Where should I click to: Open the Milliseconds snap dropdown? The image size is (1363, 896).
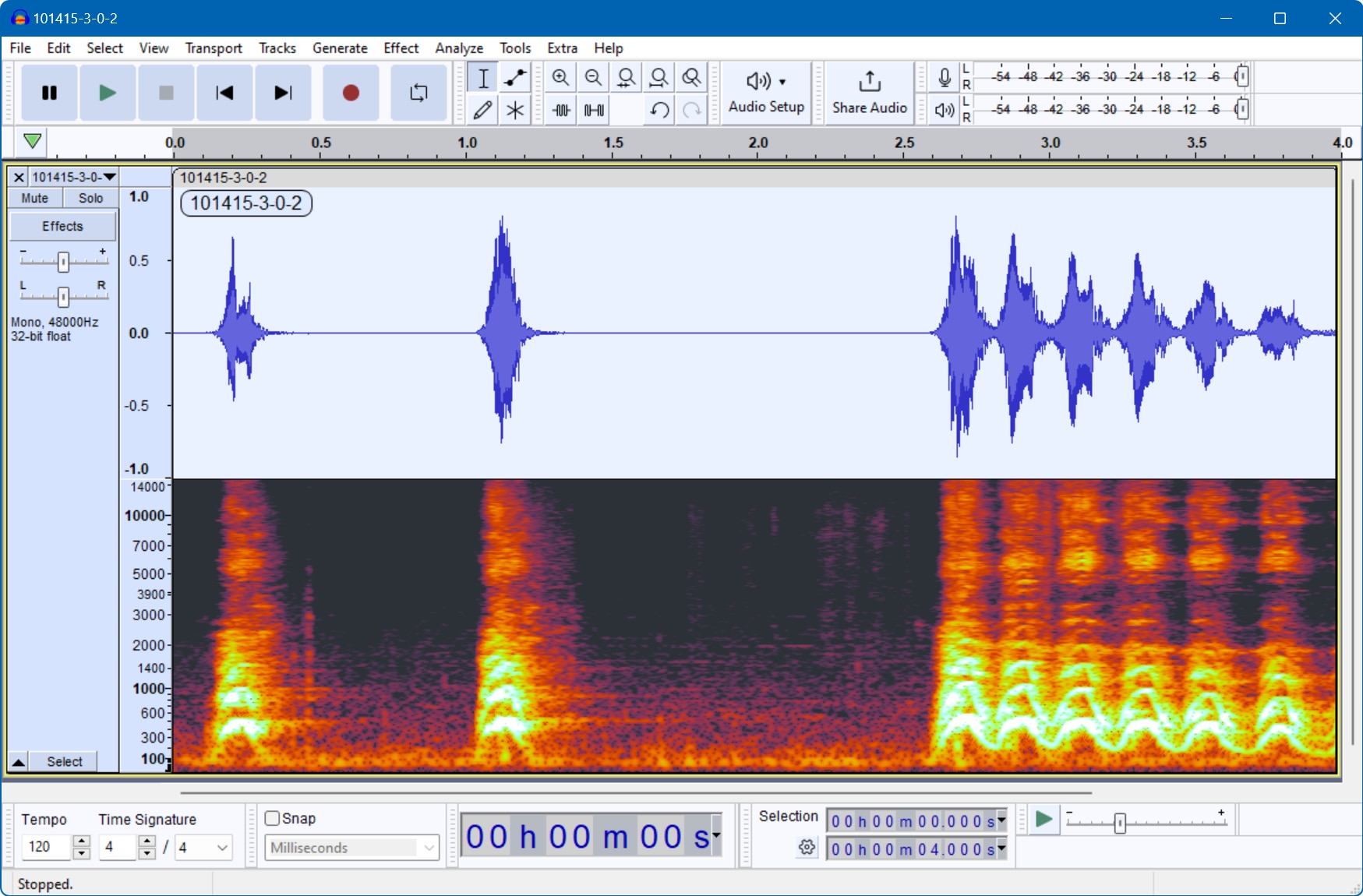[352, 848]
